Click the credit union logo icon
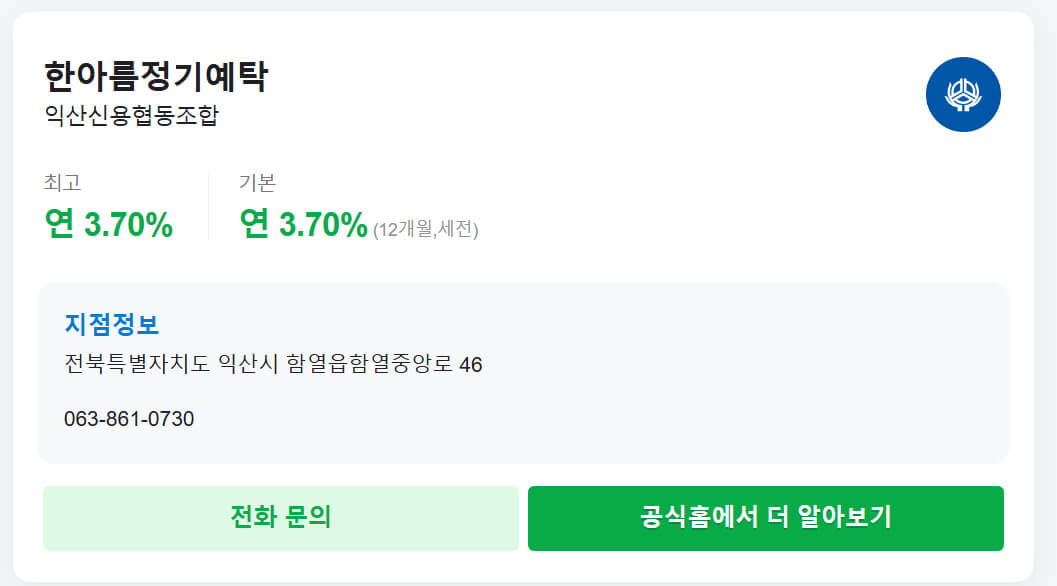1057x586 pixels. point(963,95)
